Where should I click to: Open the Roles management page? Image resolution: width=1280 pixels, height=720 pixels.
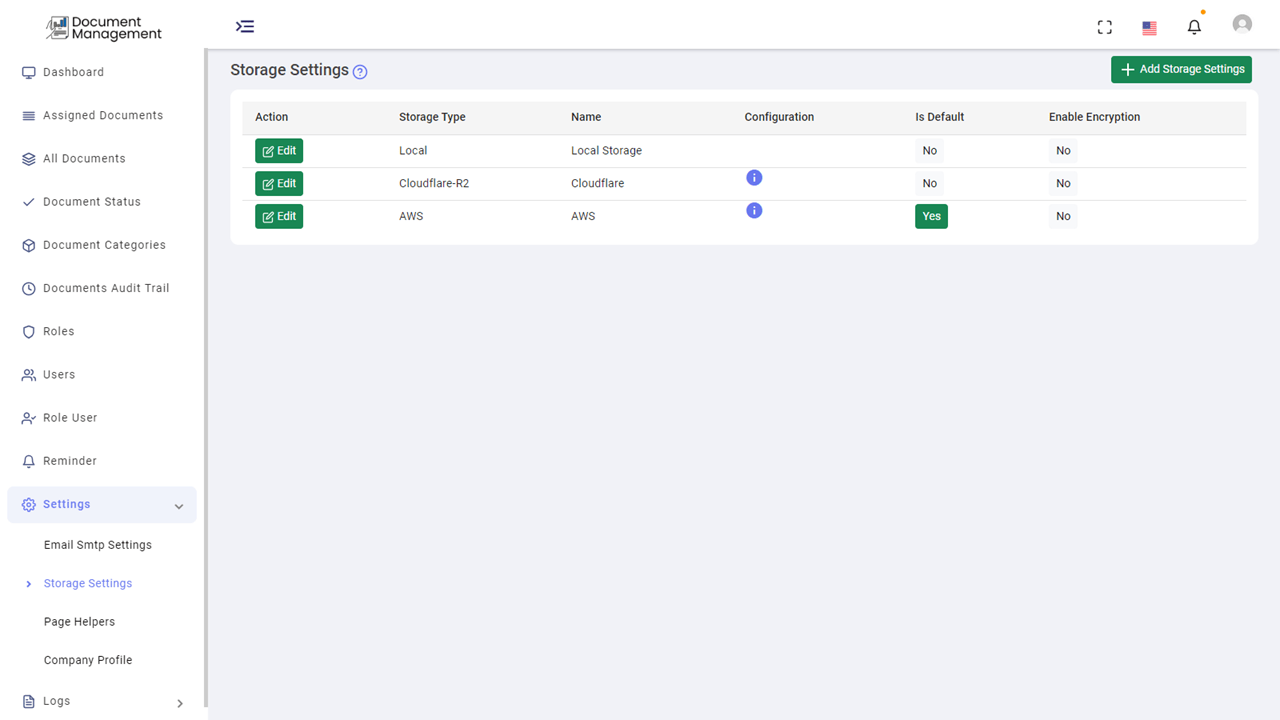[59, 331]
